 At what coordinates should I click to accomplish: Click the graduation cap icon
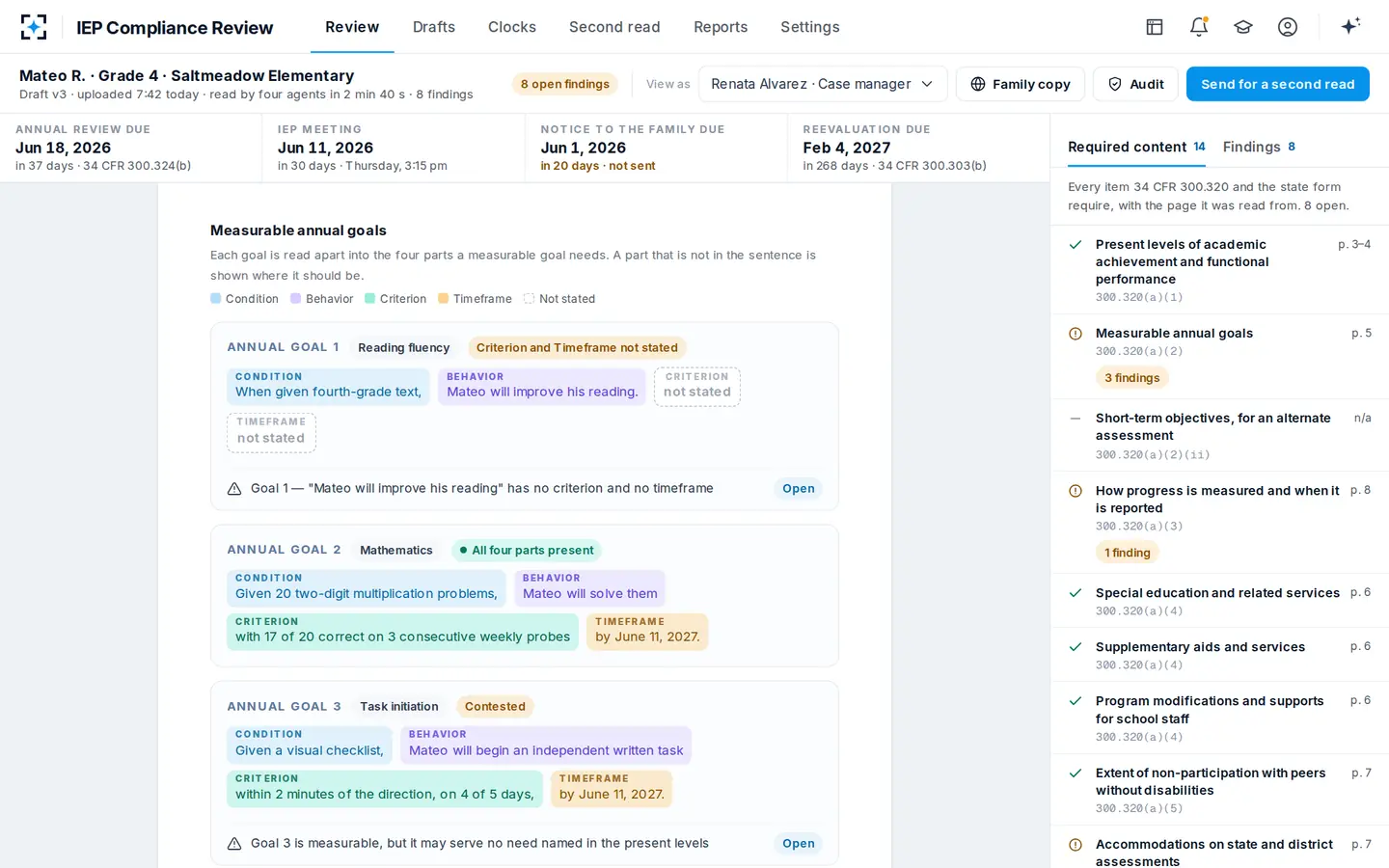click(1243, 27)
